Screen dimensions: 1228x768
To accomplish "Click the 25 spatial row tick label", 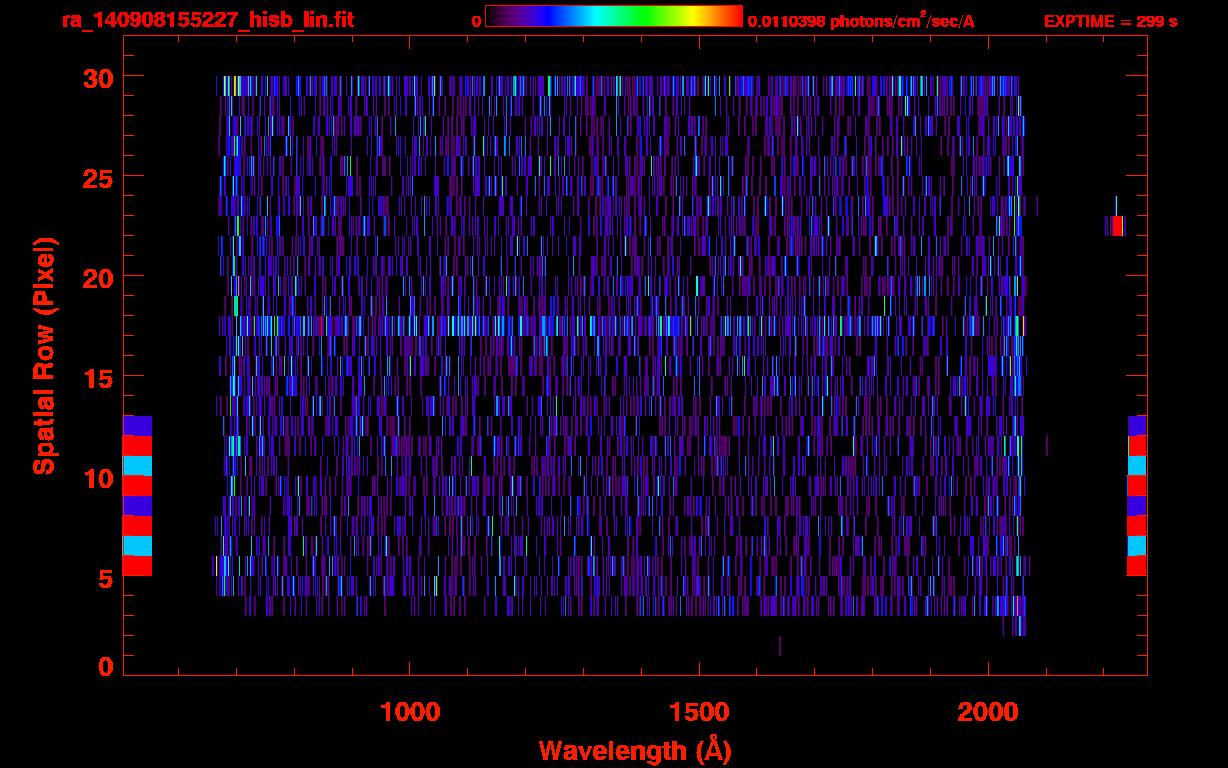I will pyautogui.click(x=98, y=177).
